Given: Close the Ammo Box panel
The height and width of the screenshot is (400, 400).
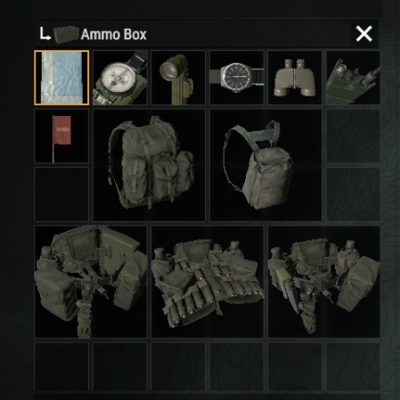Looking at the screenshot, I should tap(364, 34).
